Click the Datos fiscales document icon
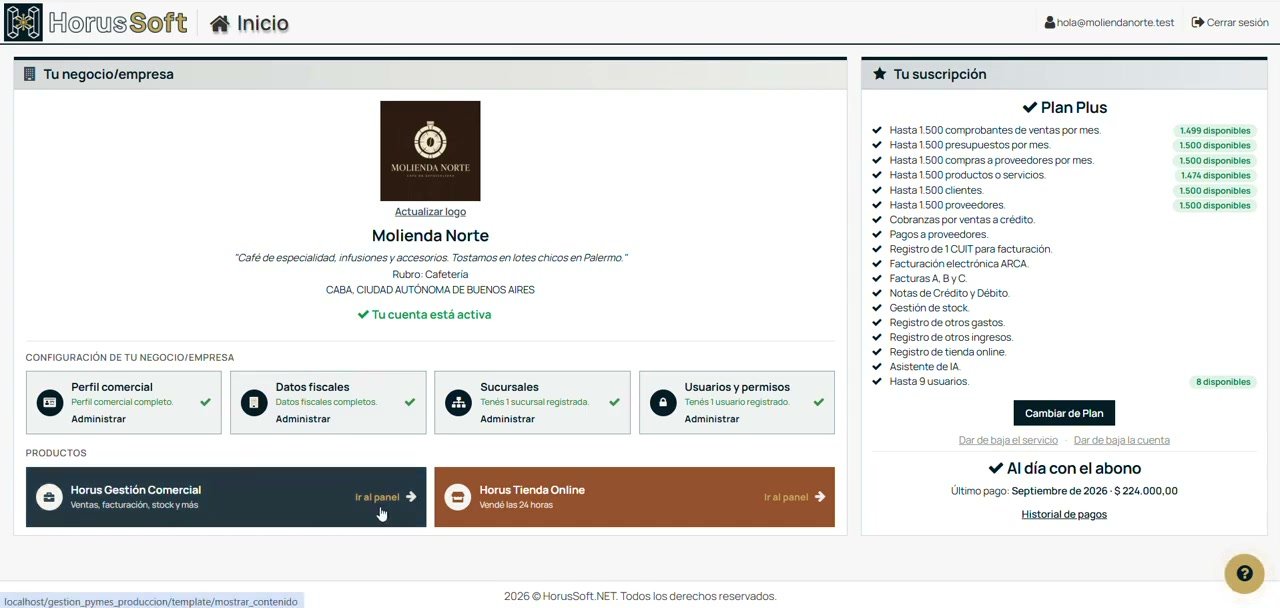The image size is (1280, 608). (x=254, y=402)
